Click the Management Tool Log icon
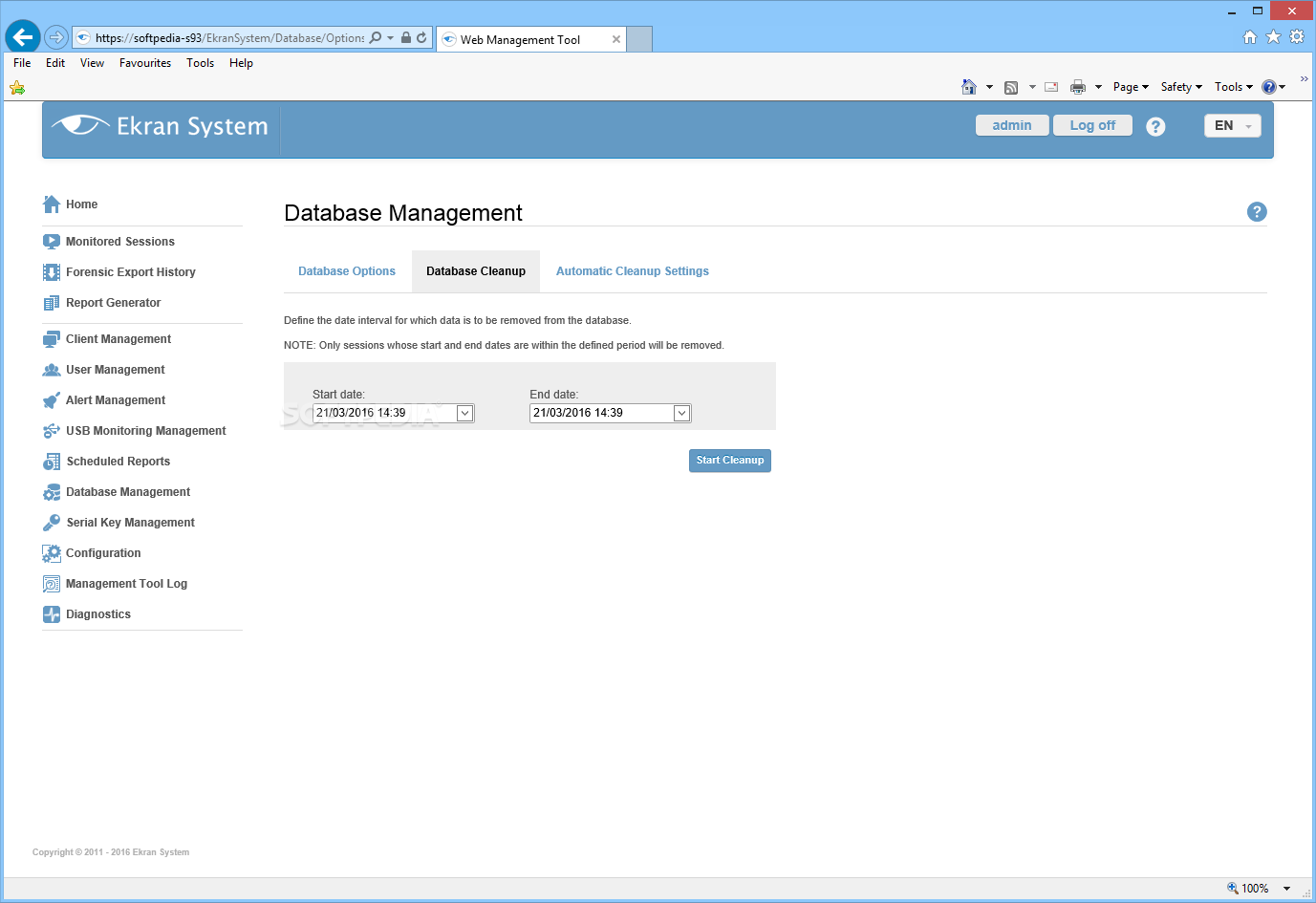Image resolution: width=1316 pixels, height=903 pixels. tap(52, 584)
